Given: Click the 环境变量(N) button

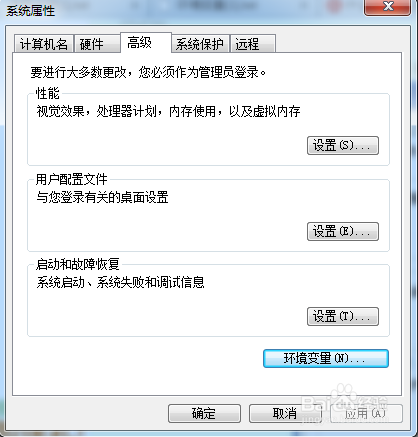Looking at the screenshot, I should click(x=326, y=359).
